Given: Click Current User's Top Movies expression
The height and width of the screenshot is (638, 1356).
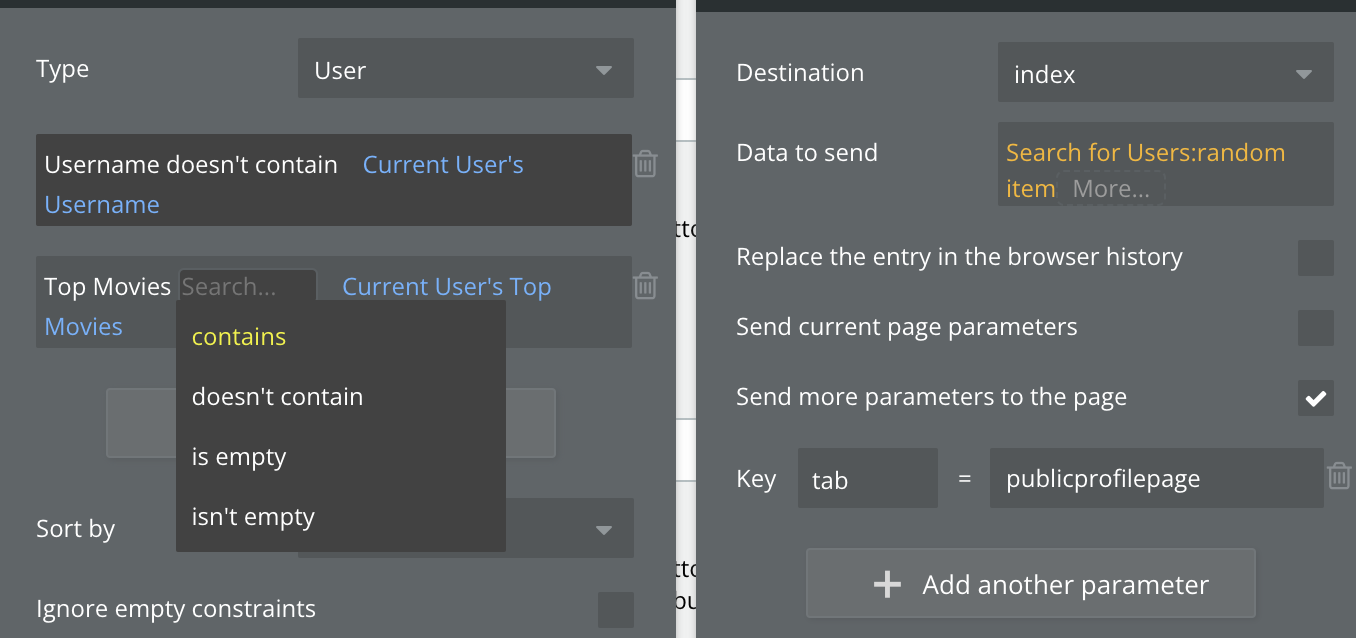Looking at the screenshot, I should click(x=446, y=287).
